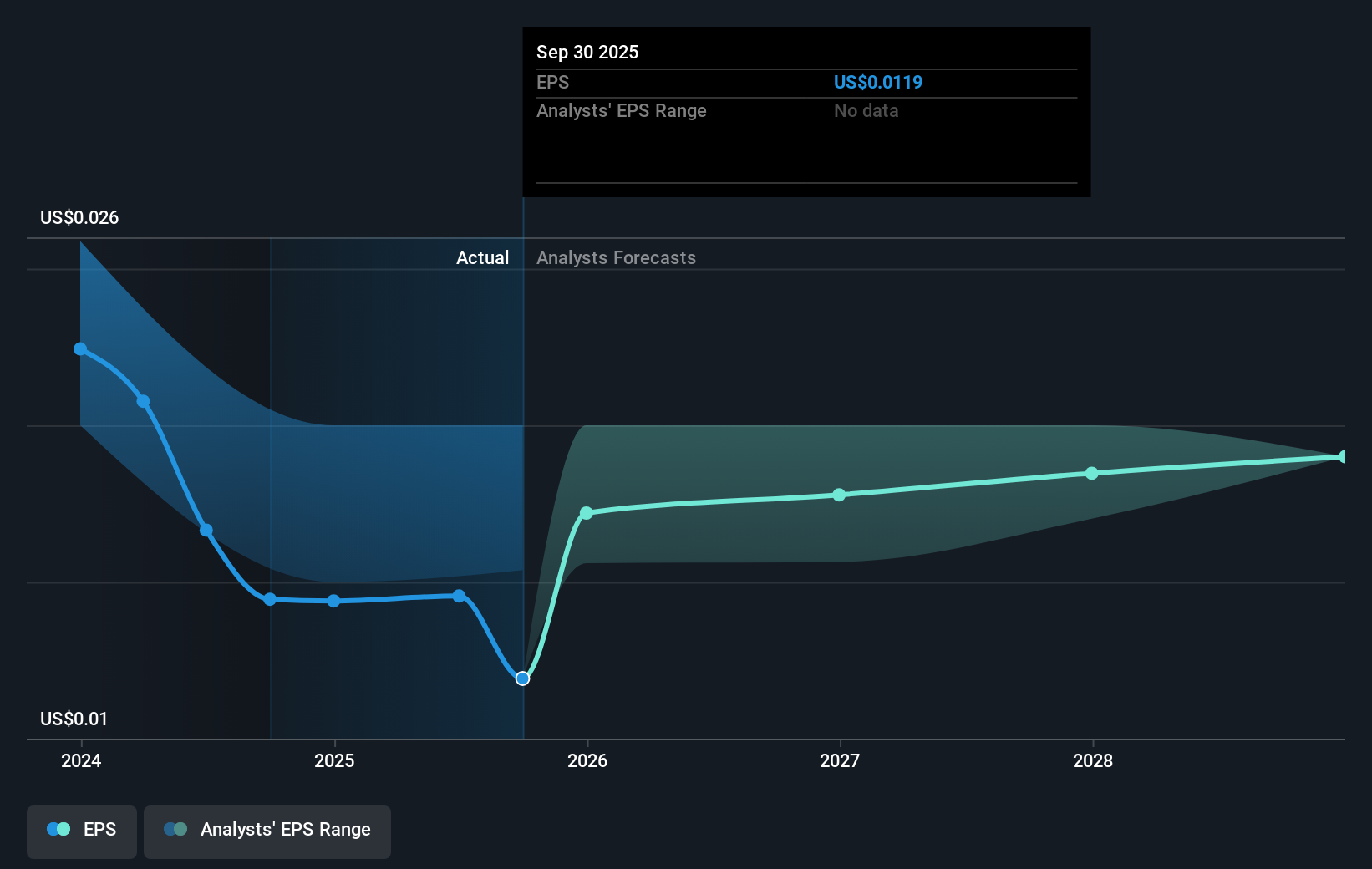
Task: Click the No data range value in tooltip
Action: click(866, 111)
